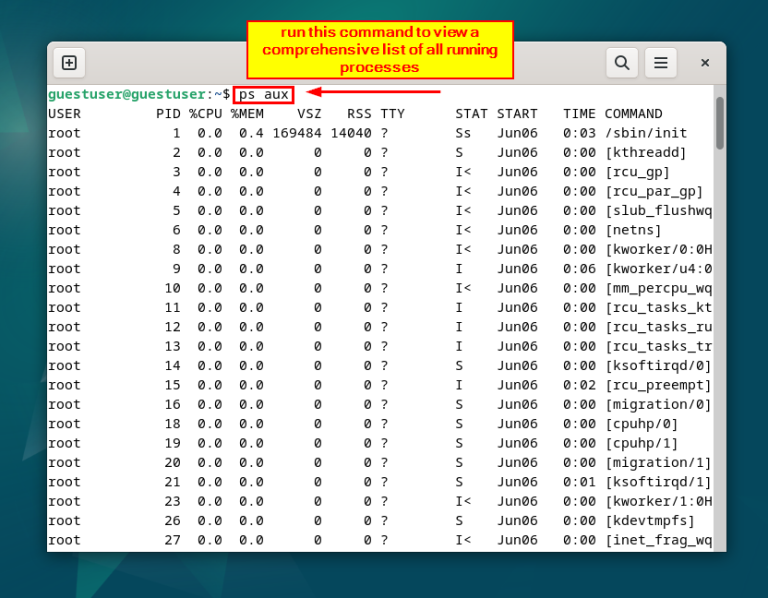Click the red arrow pointing at command
This screenshot has width=768, height=598.
(372, 93)
